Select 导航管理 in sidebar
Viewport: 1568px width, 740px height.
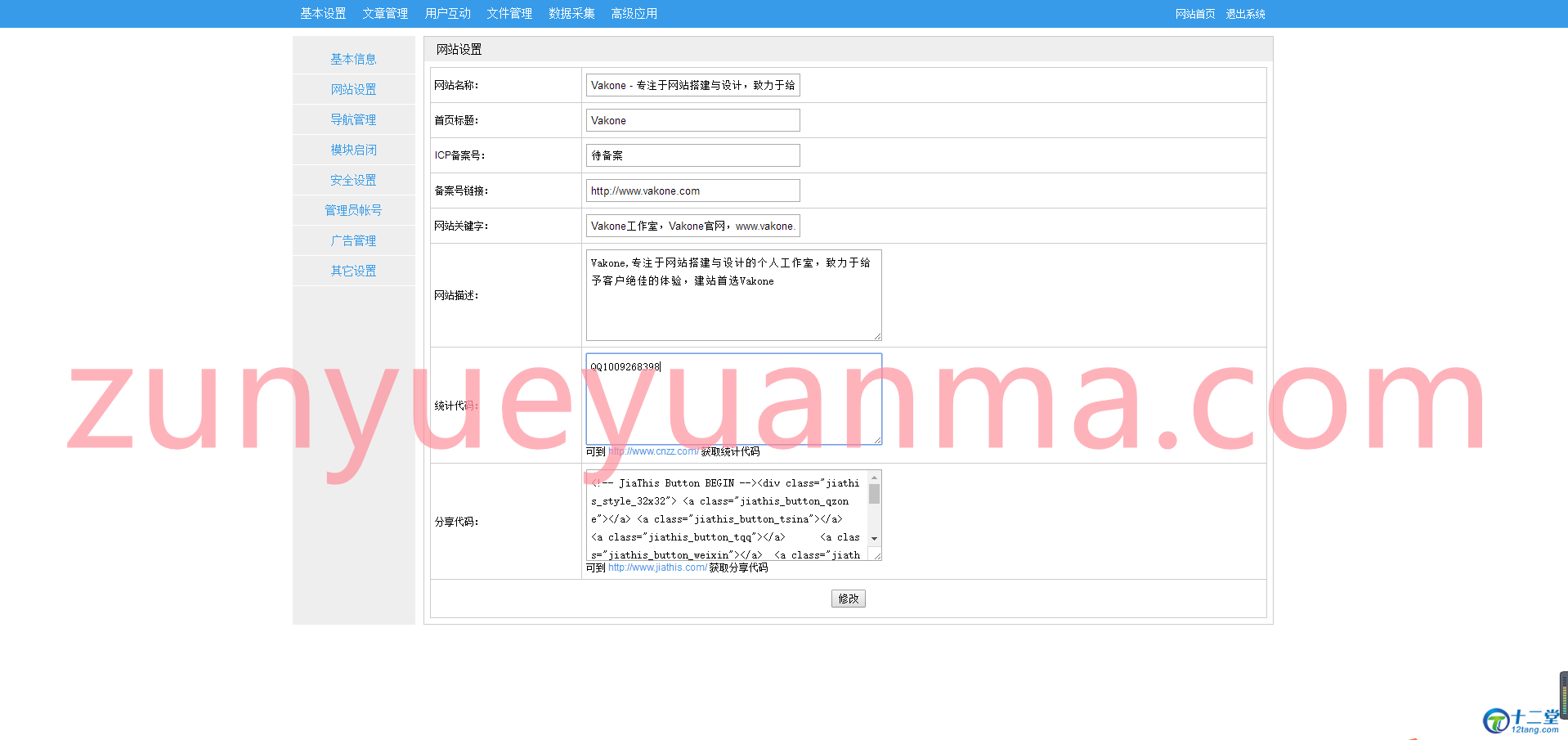[x=353, y=119]
